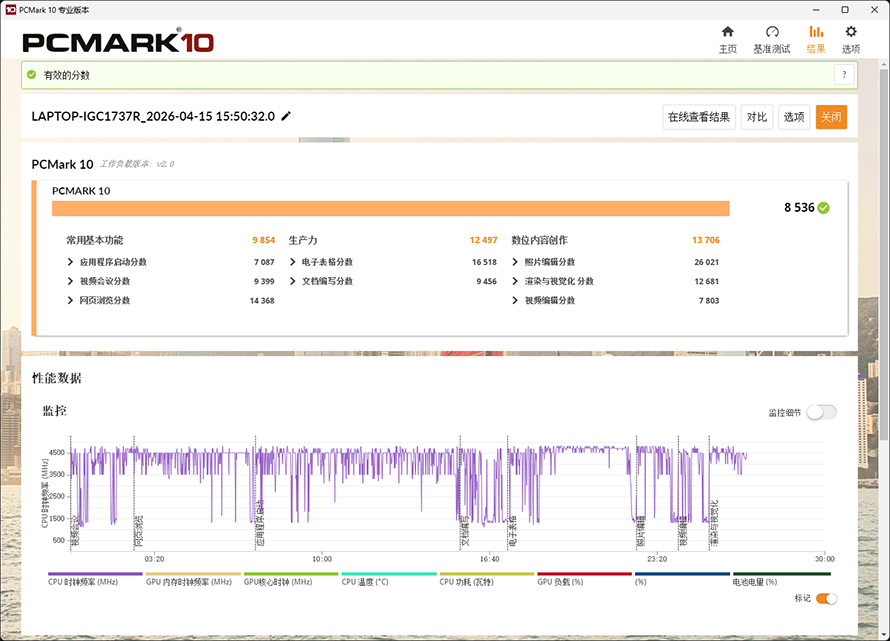Open 选项 gear icon in top navigation

coord(851,32)
